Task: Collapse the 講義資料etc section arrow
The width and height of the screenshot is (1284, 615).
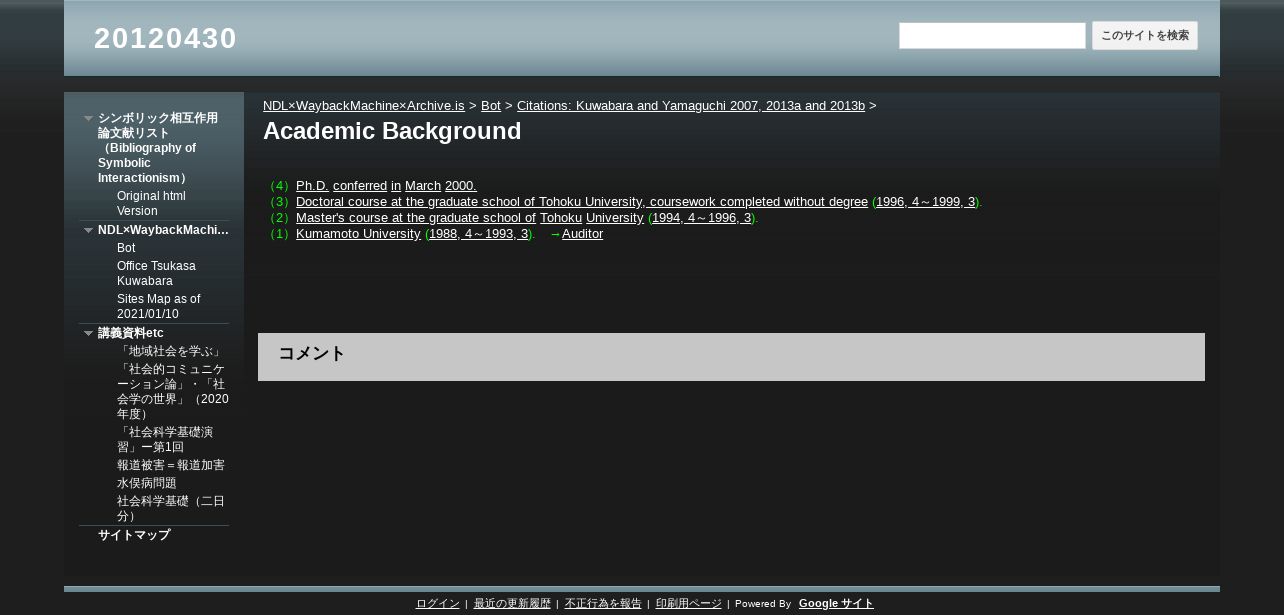Action: point(88,333)
